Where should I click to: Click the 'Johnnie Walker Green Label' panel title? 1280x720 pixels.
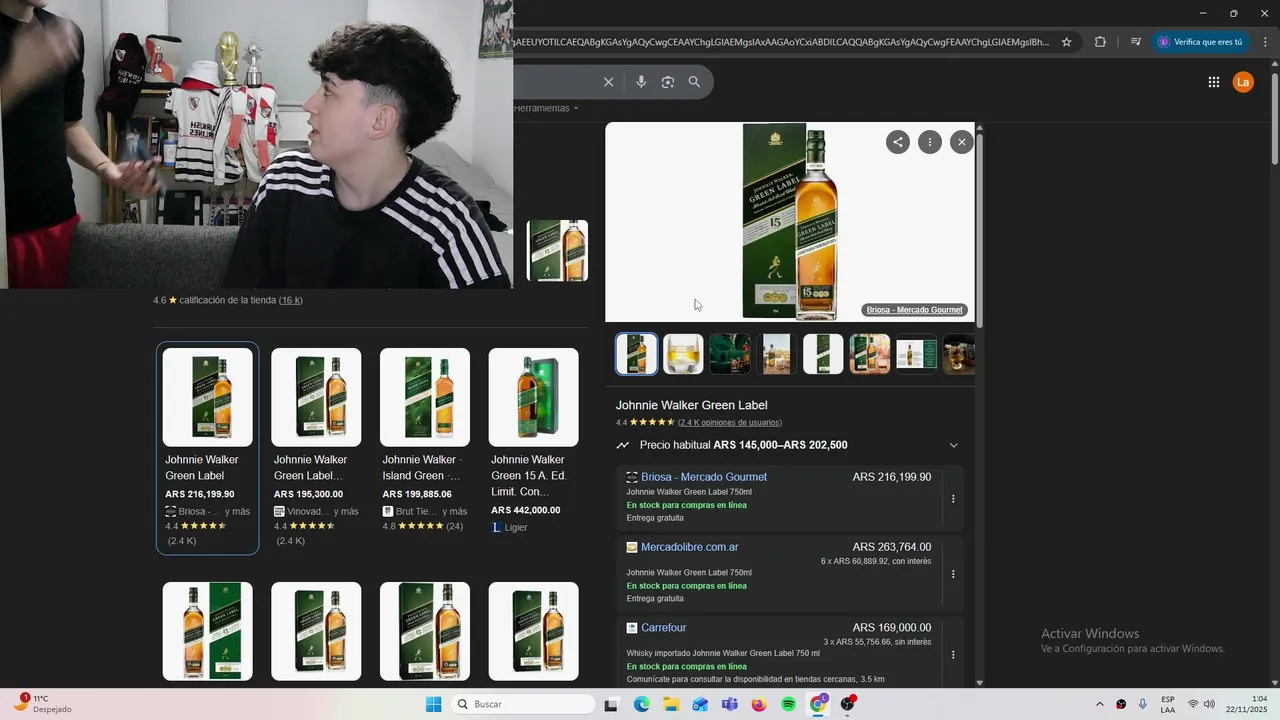pyautogui.click(x=692, y=405)
